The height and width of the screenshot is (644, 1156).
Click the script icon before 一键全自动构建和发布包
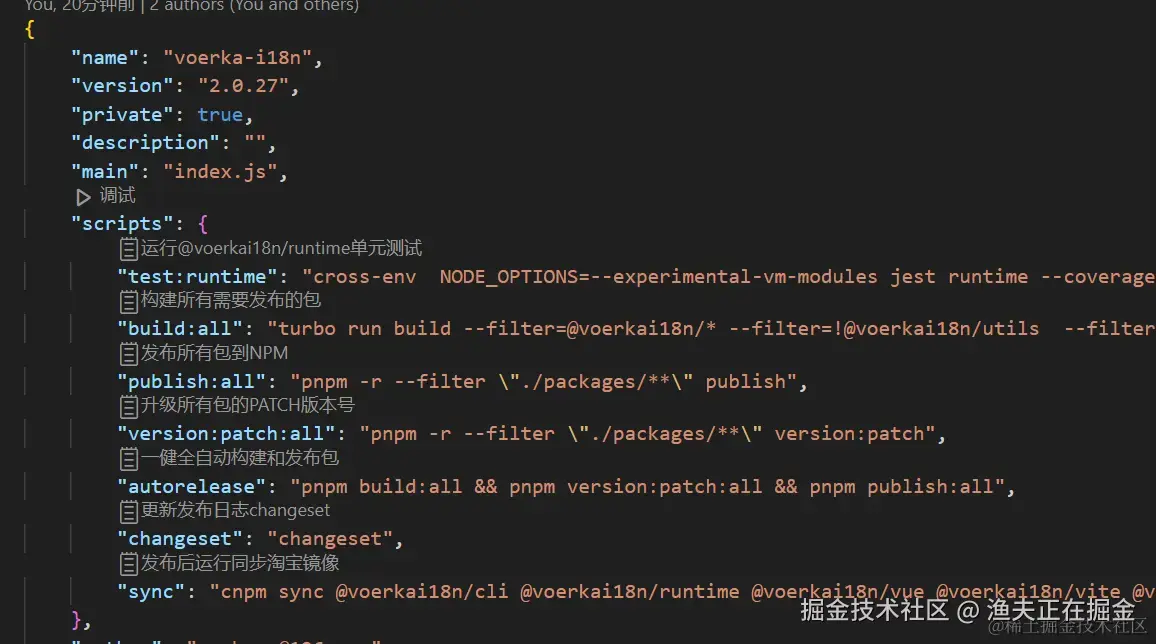(128, 458)
